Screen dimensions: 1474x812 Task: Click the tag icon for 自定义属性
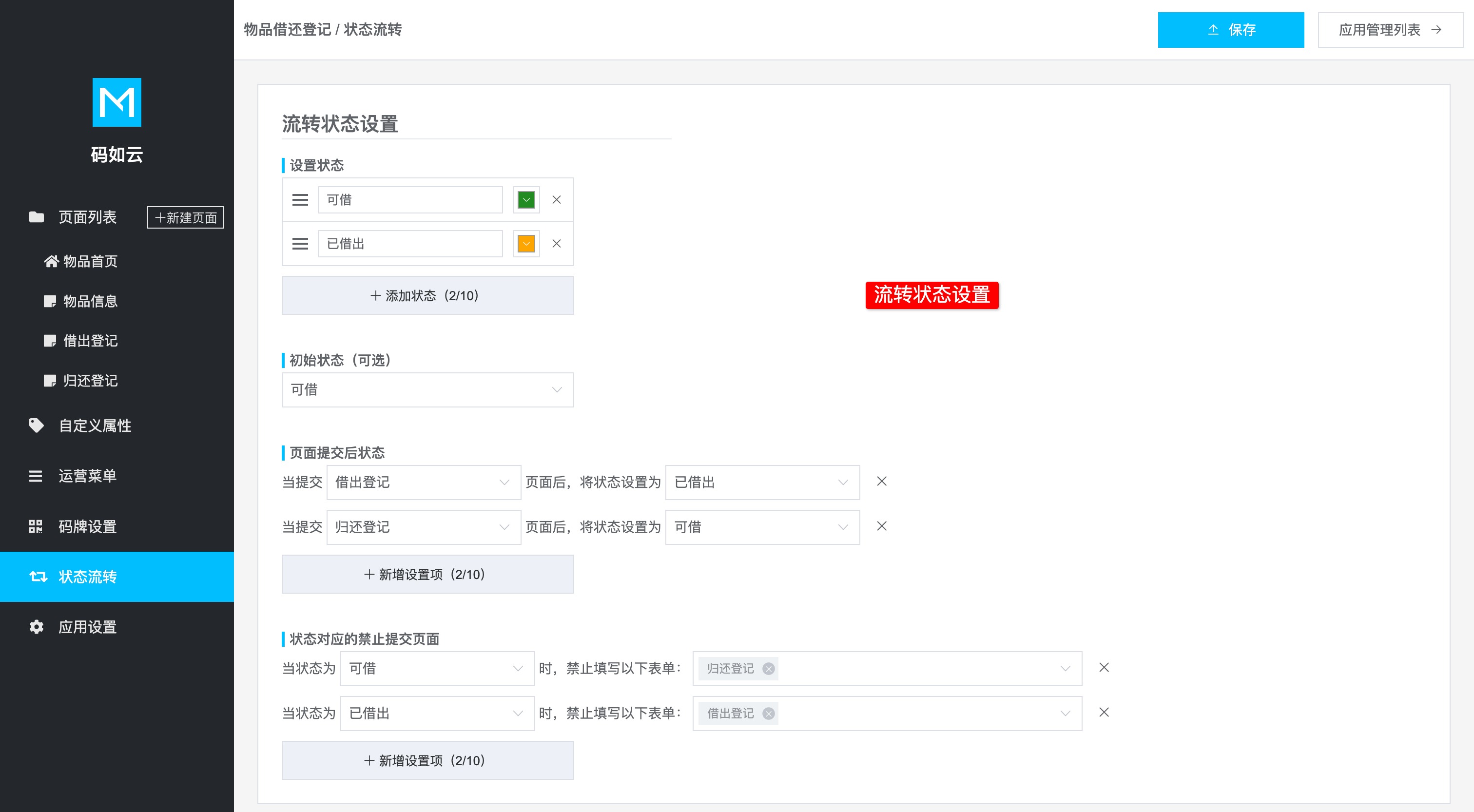[x=36, y=425]
